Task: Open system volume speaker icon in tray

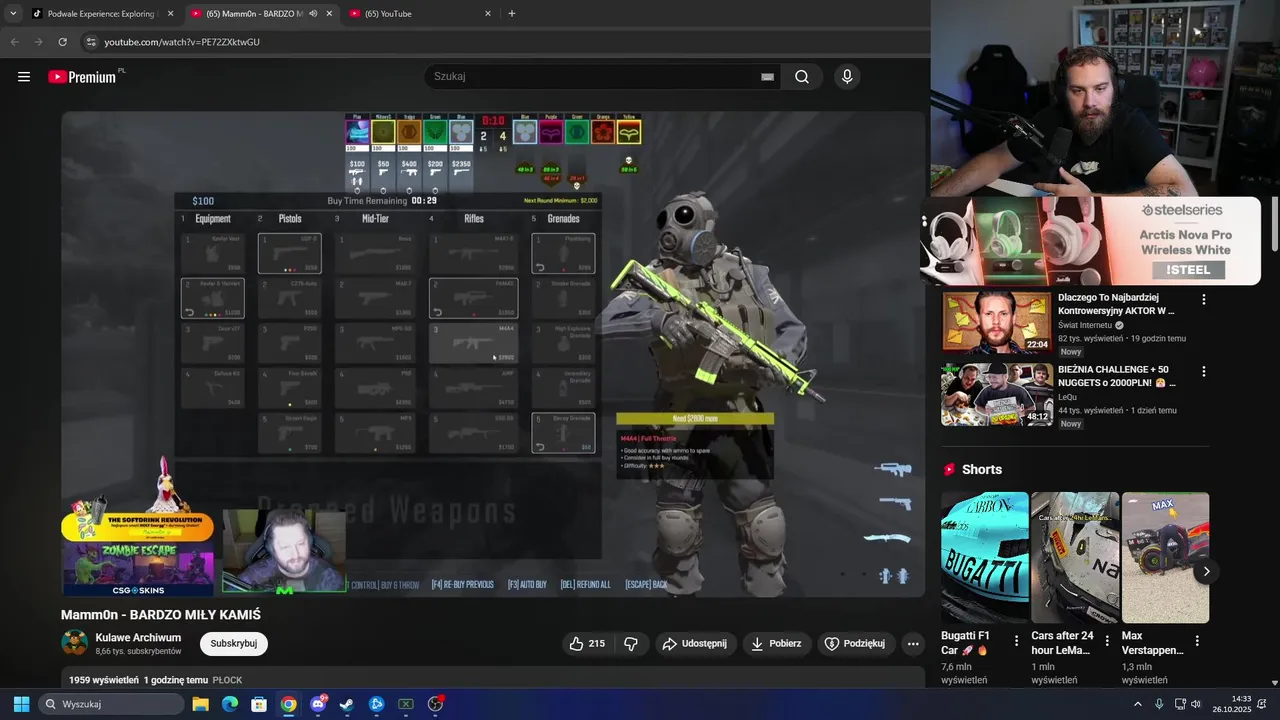Action: pyautogui.click(x=1196, y=704)
